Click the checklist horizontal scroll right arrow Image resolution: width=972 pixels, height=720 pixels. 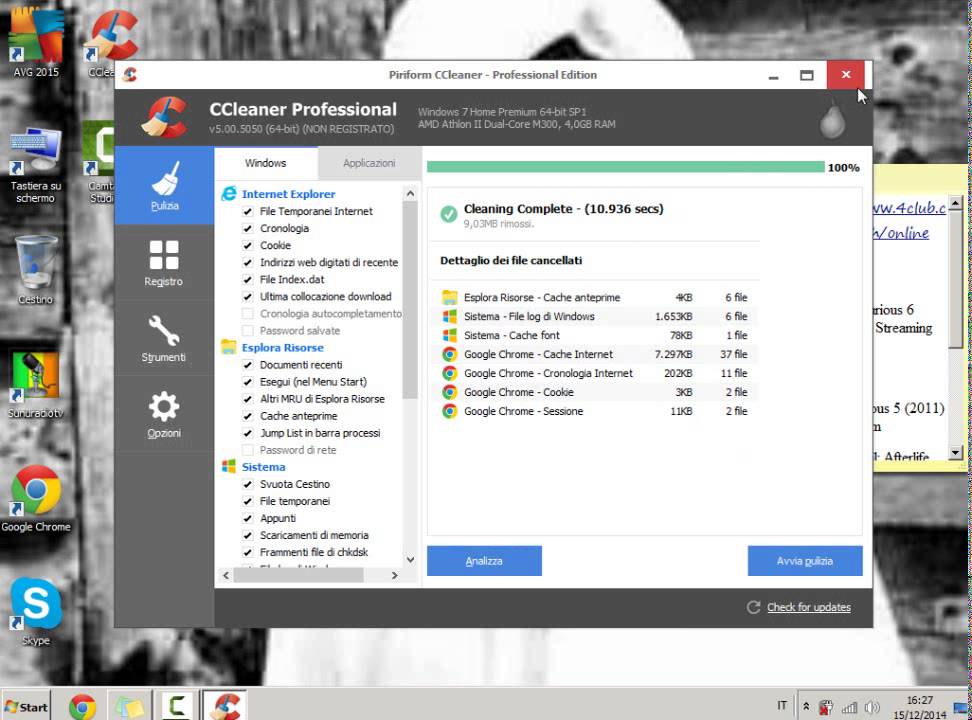[394, 576]
